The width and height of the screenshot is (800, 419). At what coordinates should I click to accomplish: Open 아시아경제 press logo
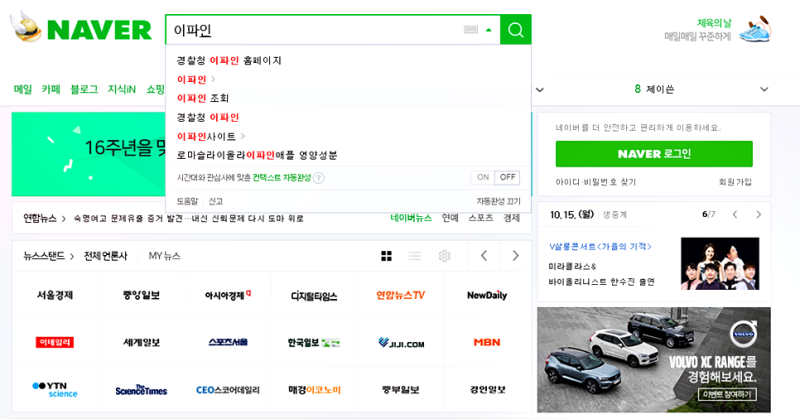(x=228, y=295)
